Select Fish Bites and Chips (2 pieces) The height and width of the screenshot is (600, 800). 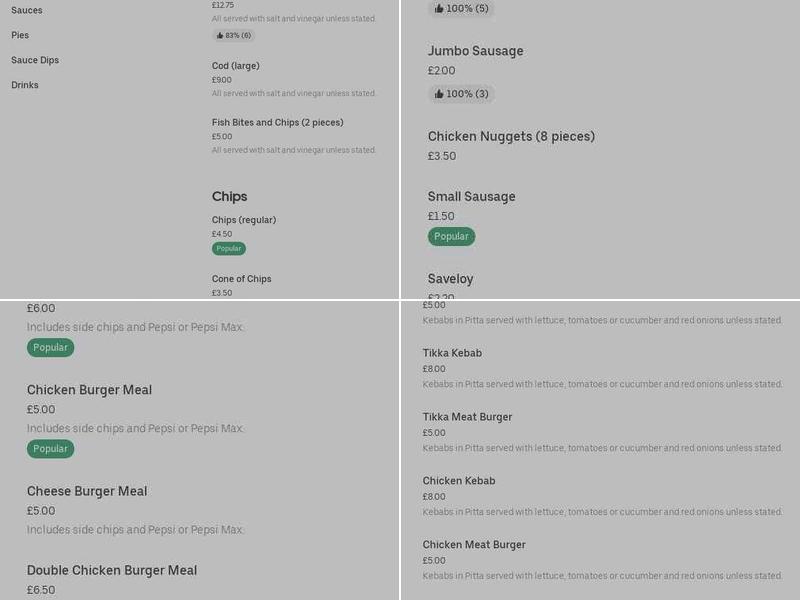pos(277,123)
